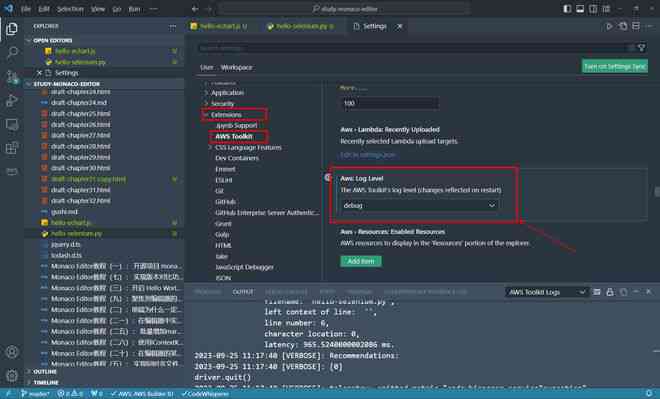Open the AWS Toolkit Logs output dropdown
Viewport: 660px width, 399px height.
coord(546,292)
